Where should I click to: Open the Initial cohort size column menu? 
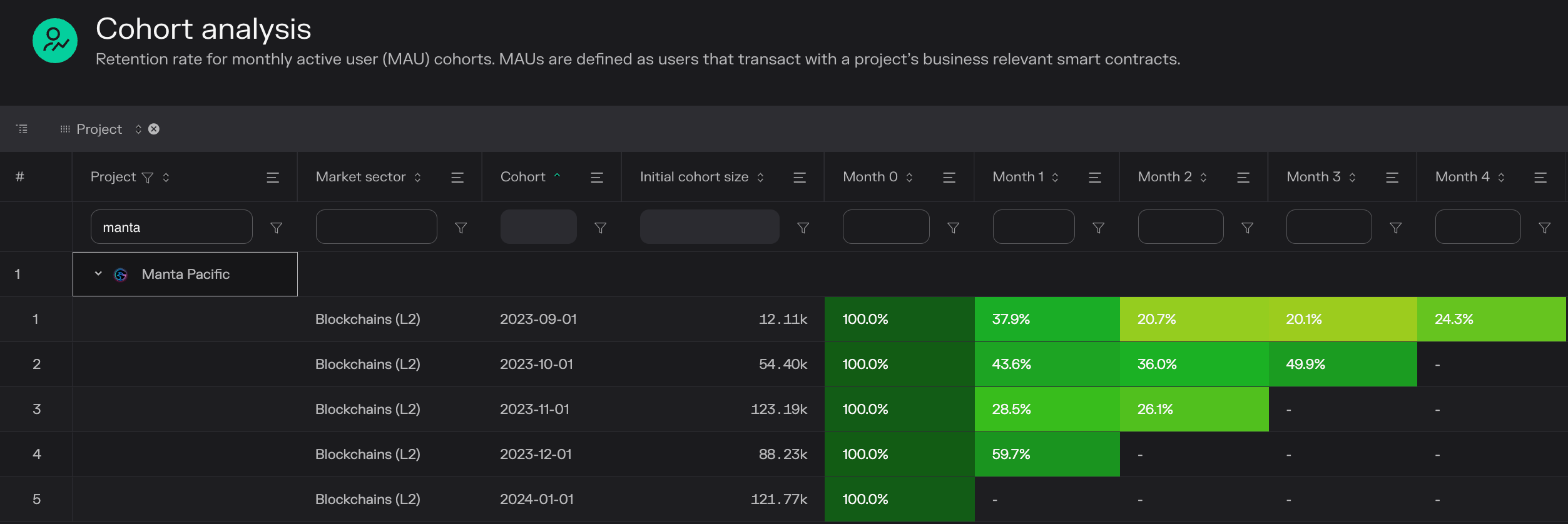click(800, 178)
